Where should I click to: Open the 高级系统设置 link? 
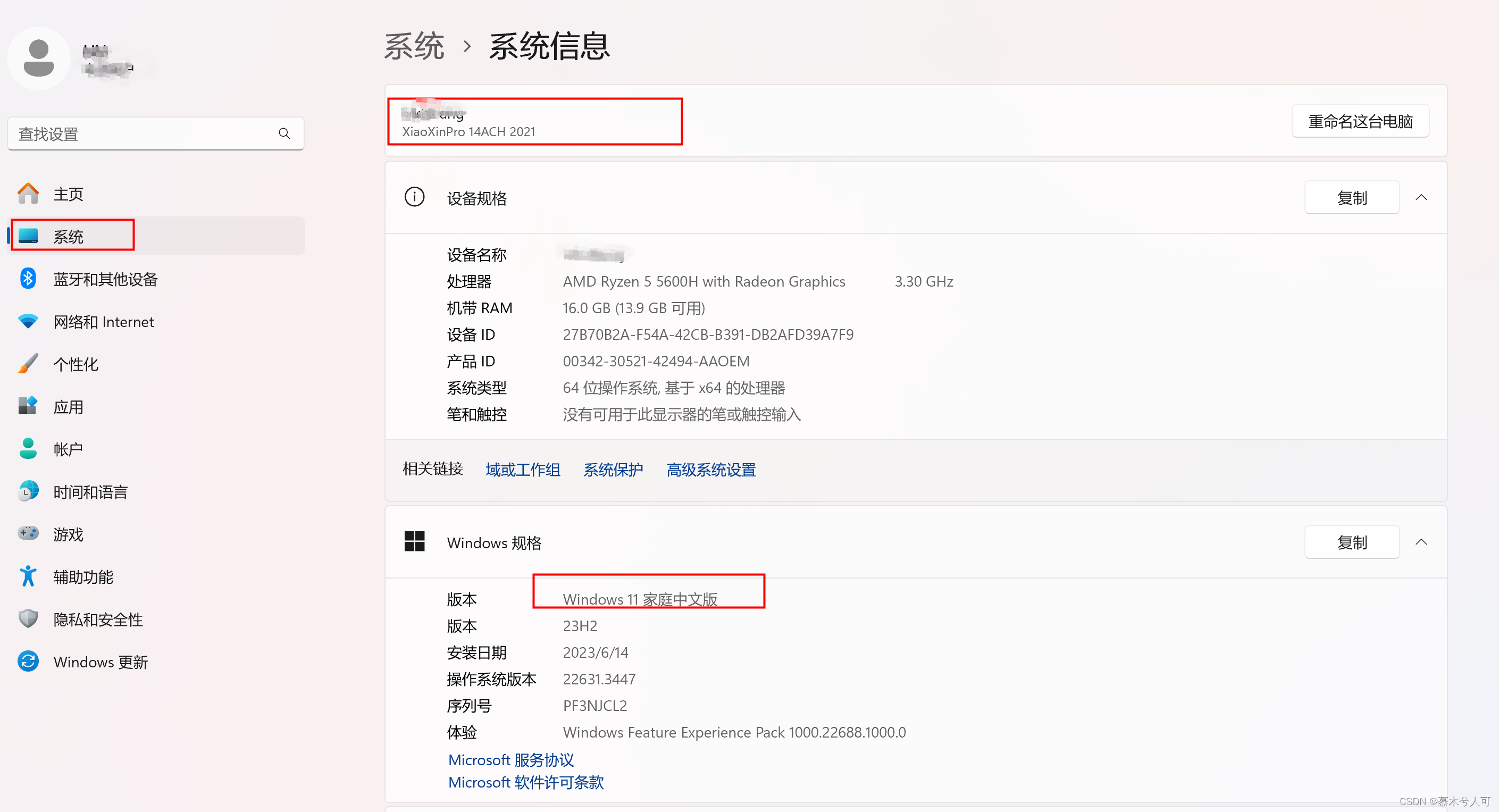click(x=710, y=469)
